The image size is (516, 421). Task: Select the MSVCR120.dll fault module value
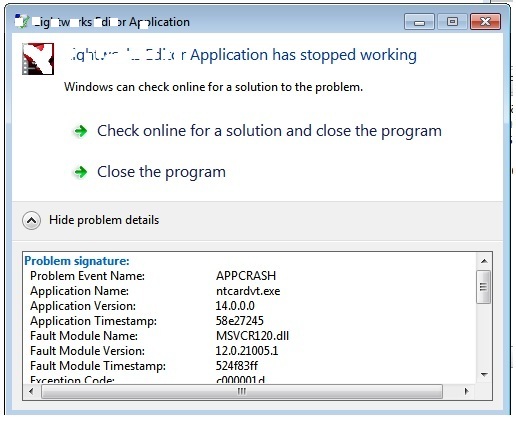(x=252, y=336)
